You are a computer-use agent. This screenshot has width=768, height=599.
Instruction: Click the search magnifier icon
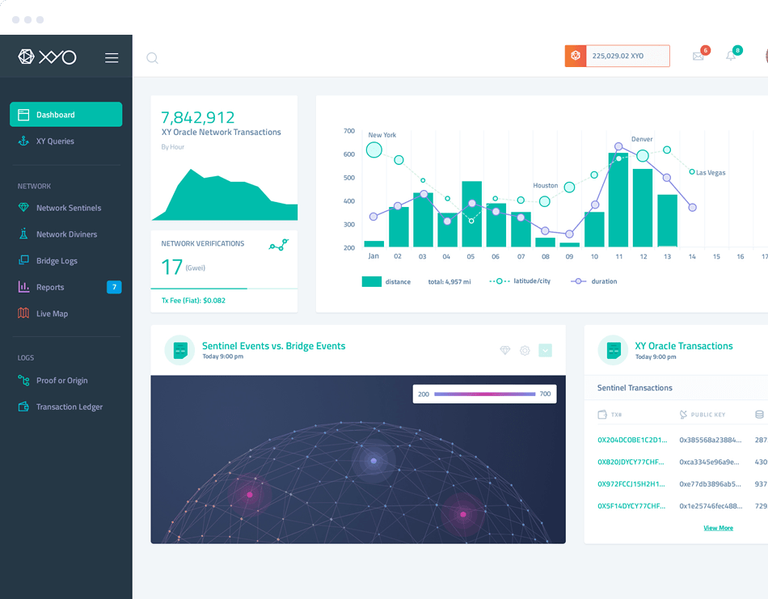pos(152,58)
